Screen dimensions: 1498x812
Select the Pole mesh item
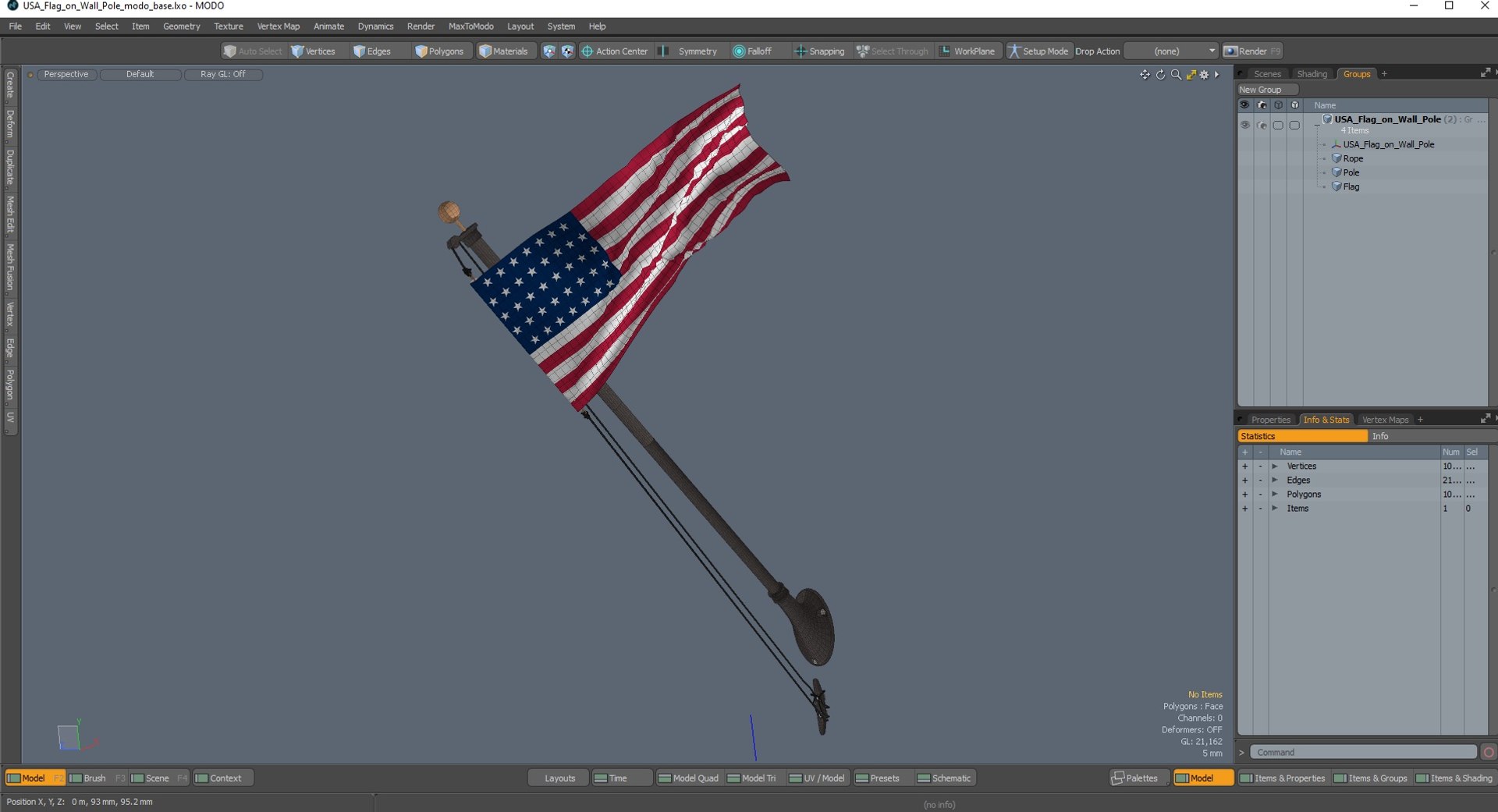tap(1351, 172)
